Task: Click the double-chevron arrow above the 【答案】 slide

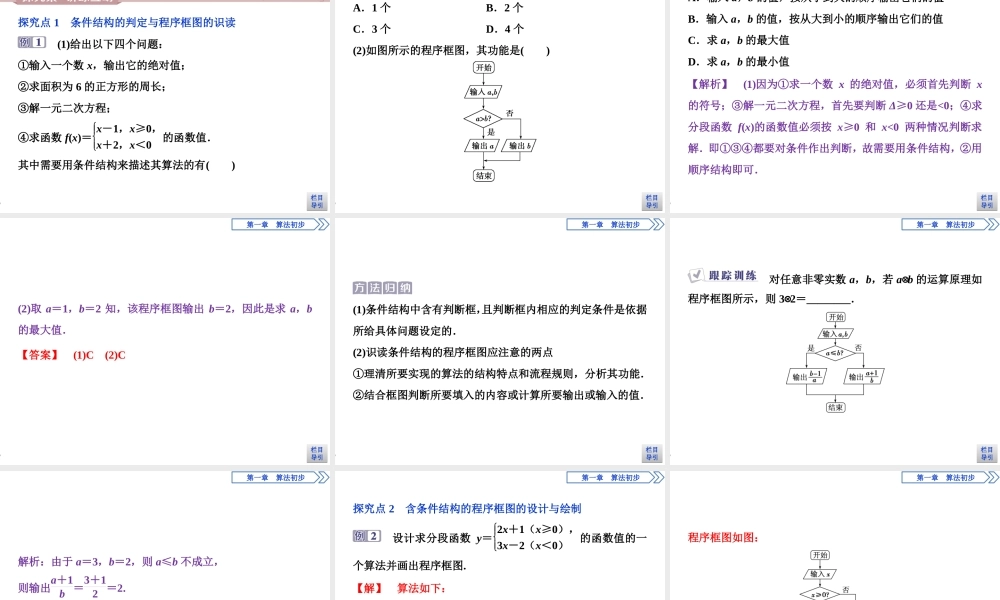Action: 323,224
